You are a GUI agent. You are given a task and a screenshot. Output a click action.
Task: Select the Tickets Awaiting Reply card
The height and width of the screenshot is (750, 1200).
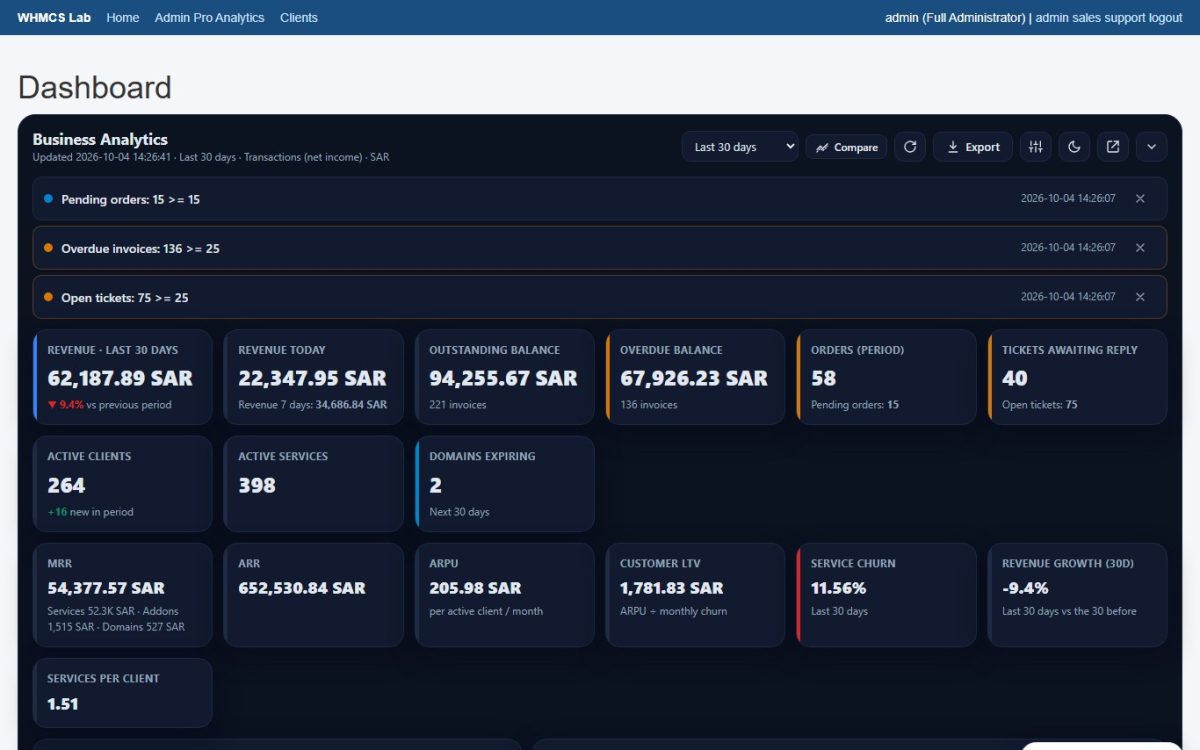tap(1078, 377)
